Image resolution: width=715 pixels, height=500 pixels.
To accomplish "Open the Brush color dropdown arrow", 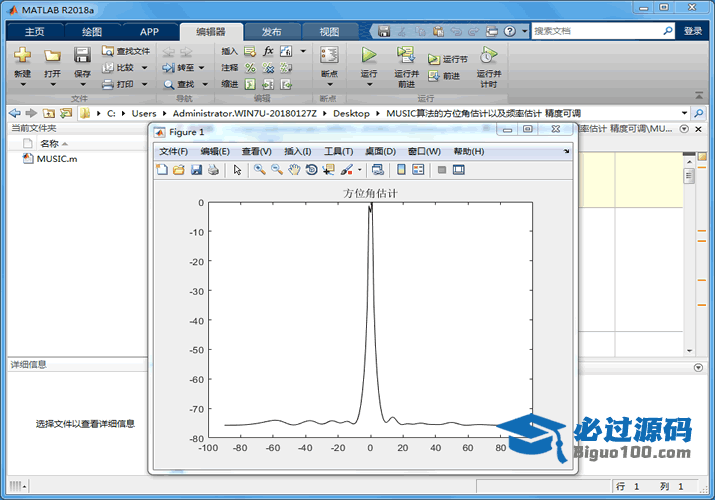I will coord(360,170).
